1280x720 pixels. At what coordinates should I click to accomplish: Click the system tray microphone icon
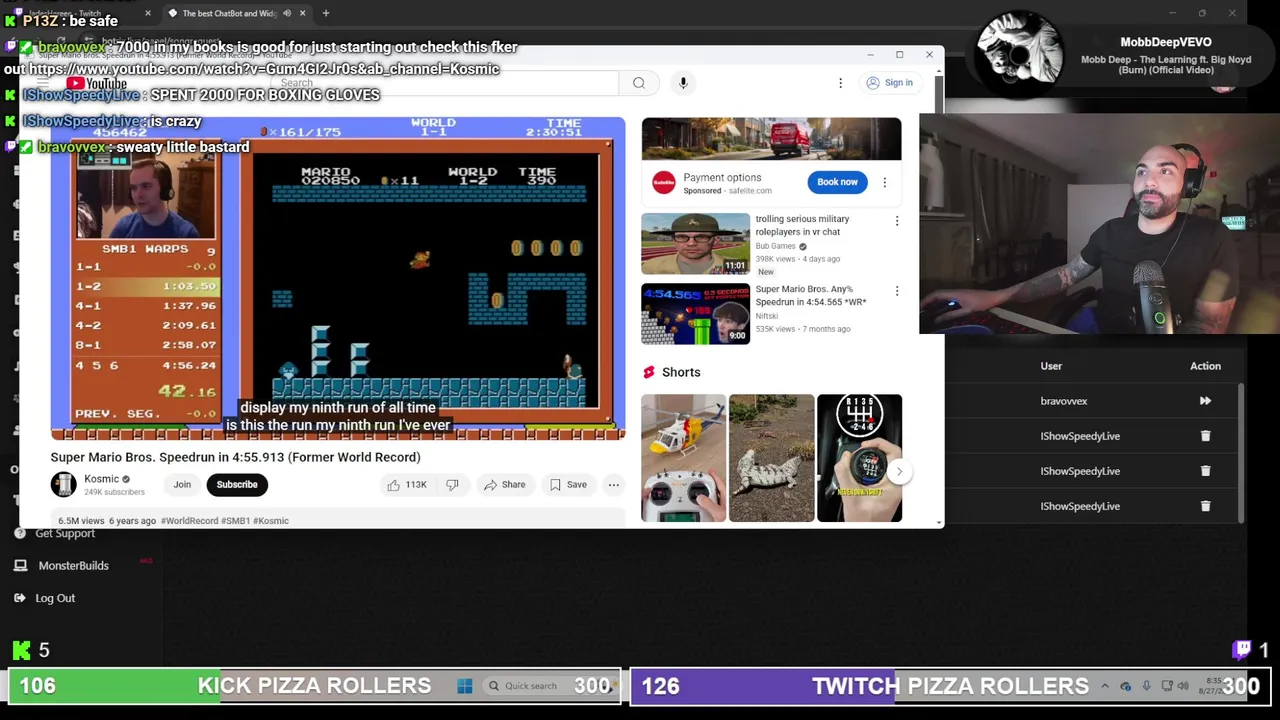1146,686
